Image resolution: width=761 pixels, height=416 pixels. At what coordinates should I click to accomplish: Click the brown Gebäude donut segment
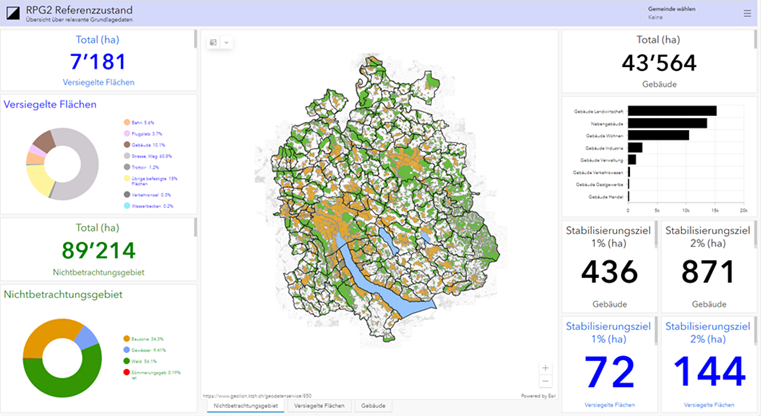point(45,141)
